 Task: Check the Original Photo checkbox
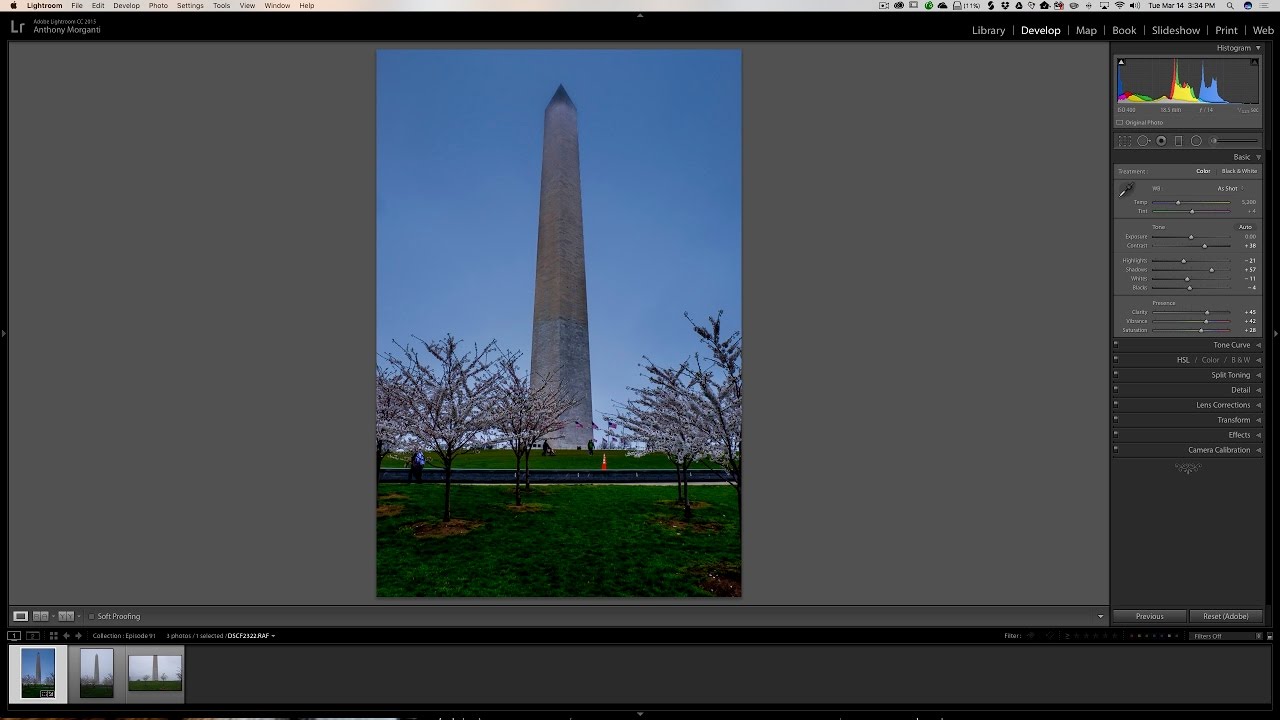(1120, 123)
